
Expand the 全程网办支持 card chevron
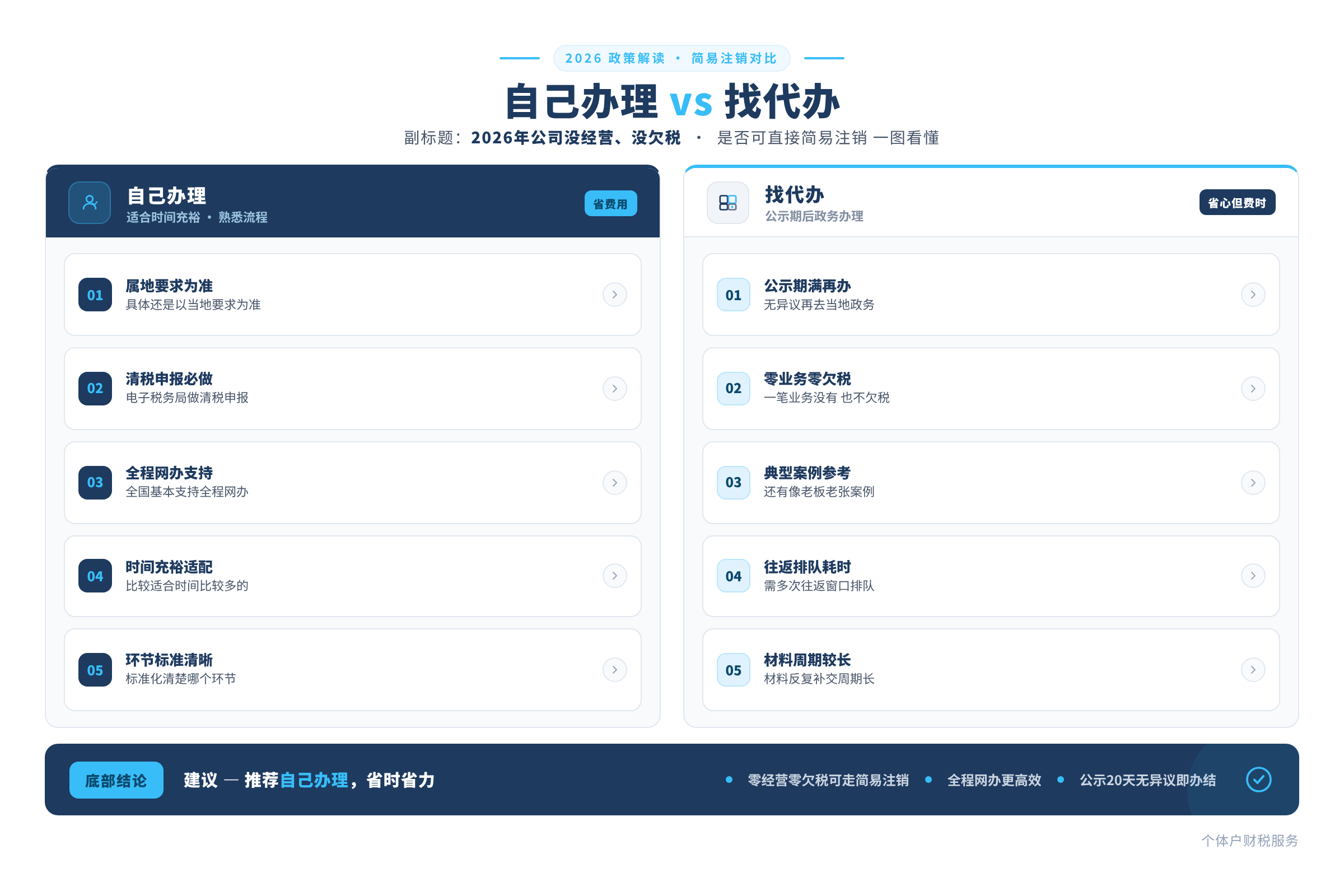pyautogui.click(x=615, y=483)
